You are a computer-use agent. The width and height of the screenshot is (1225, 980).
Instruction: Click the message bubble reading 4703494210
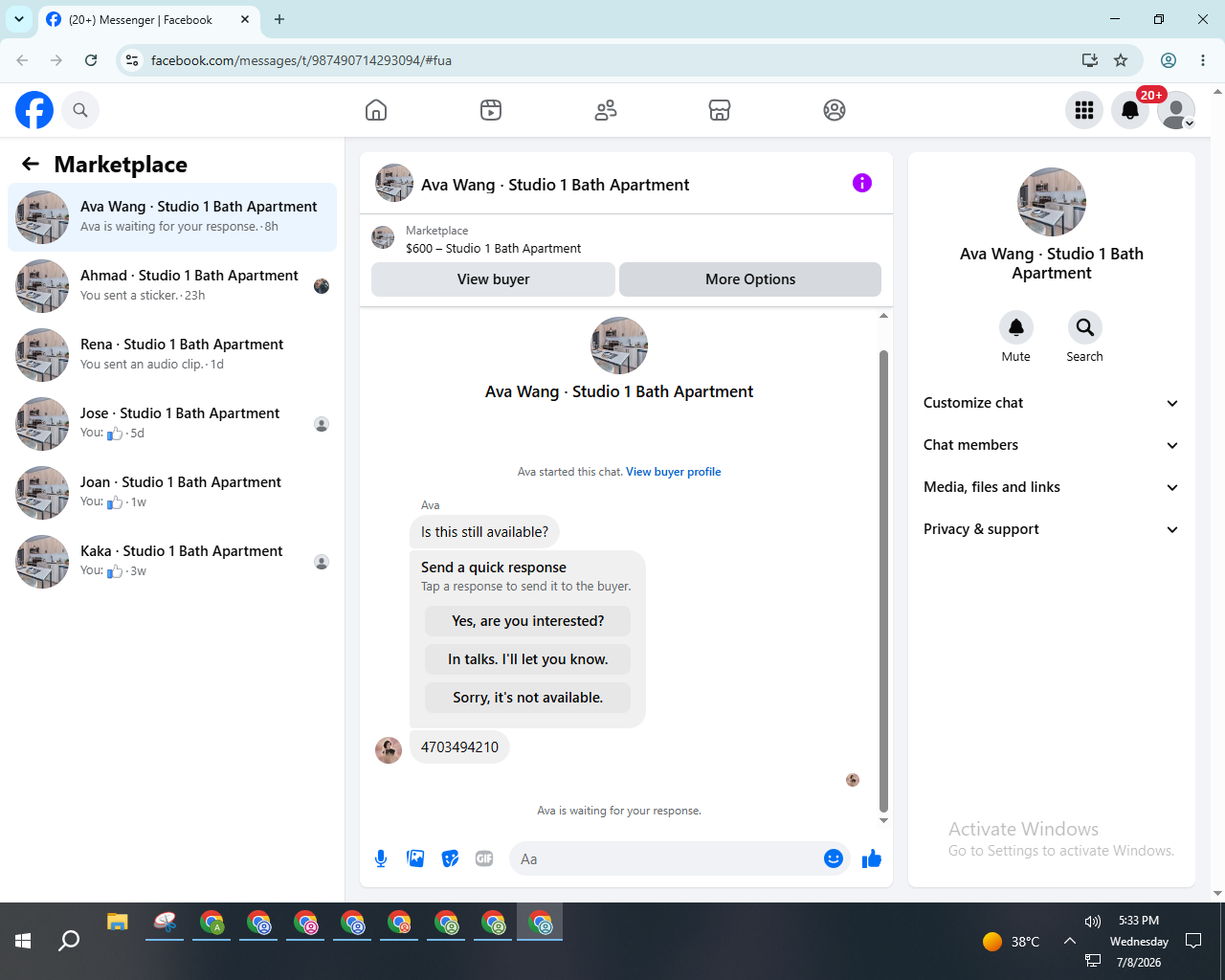click(x=459, y=747)
